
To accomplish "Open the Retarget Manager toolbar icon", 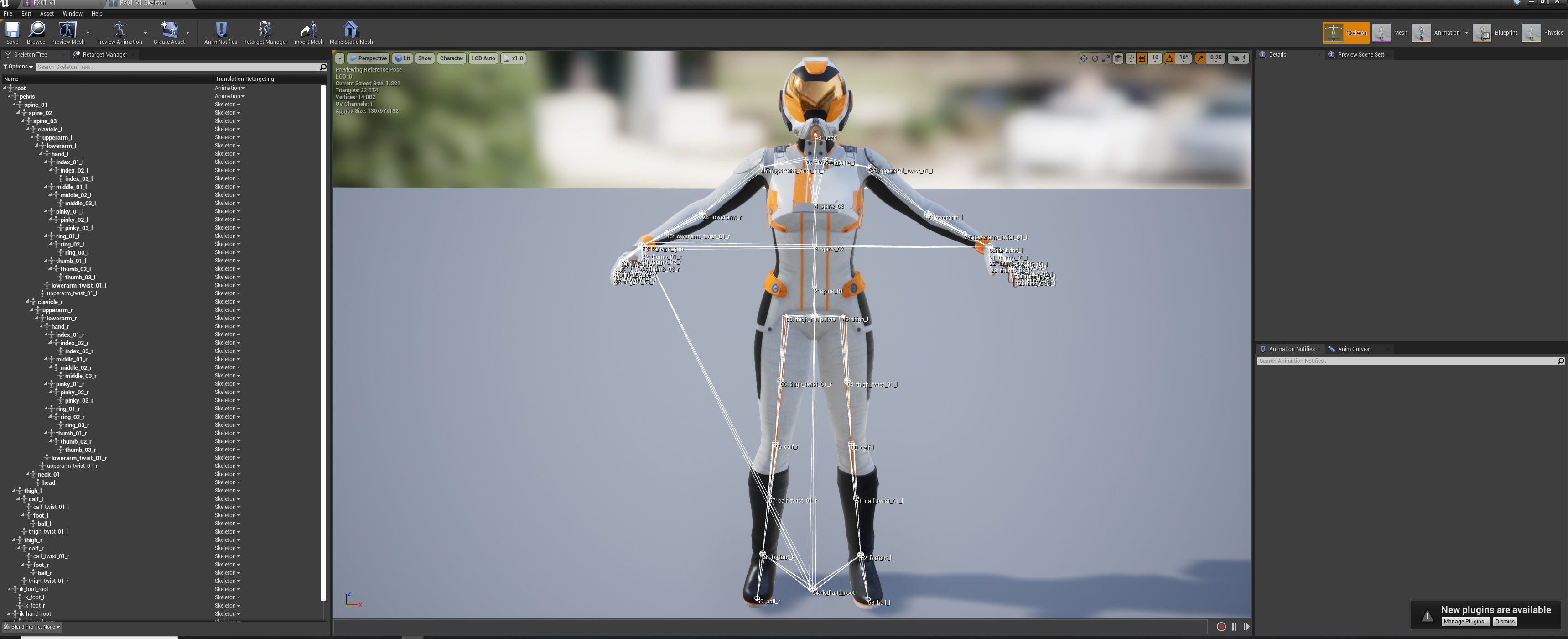I will coord(264,30).
